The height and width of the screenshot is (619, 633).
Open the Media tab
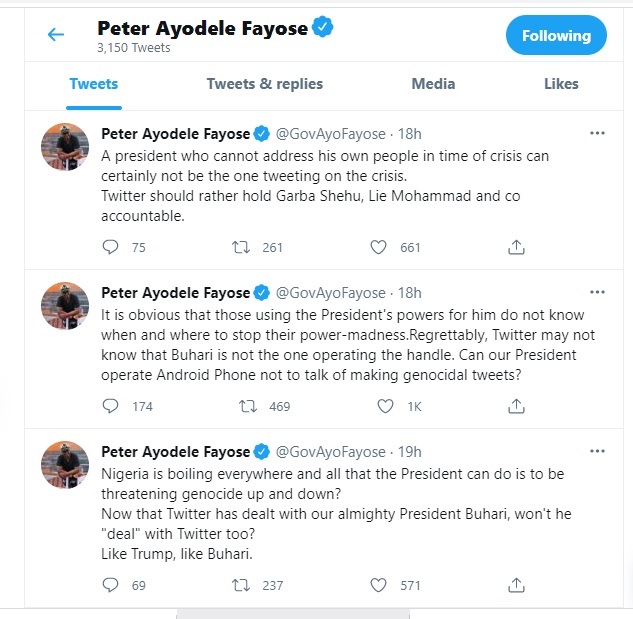tap(433, 84)
